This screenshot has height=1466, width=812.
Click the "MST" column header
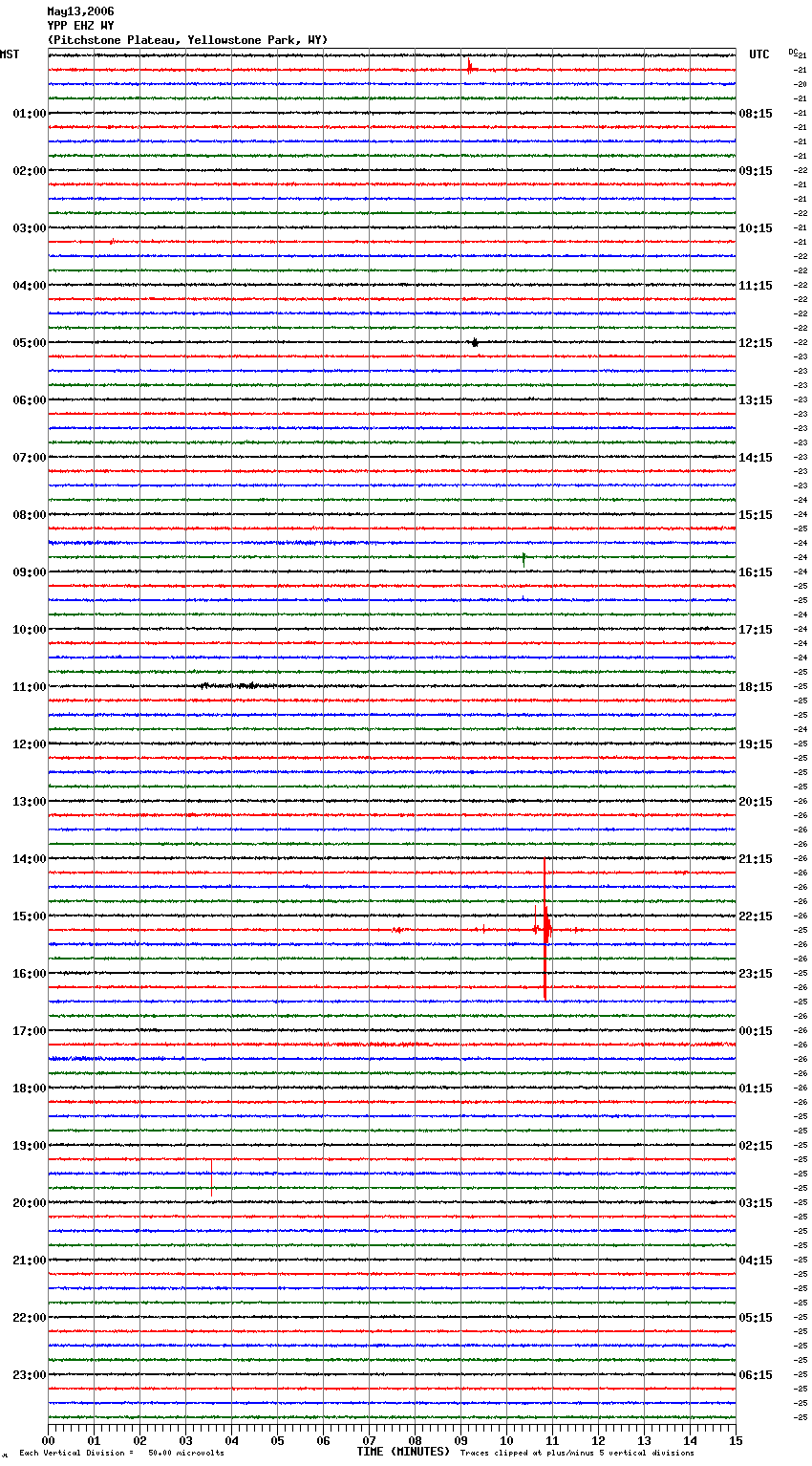tap(10, 54)
